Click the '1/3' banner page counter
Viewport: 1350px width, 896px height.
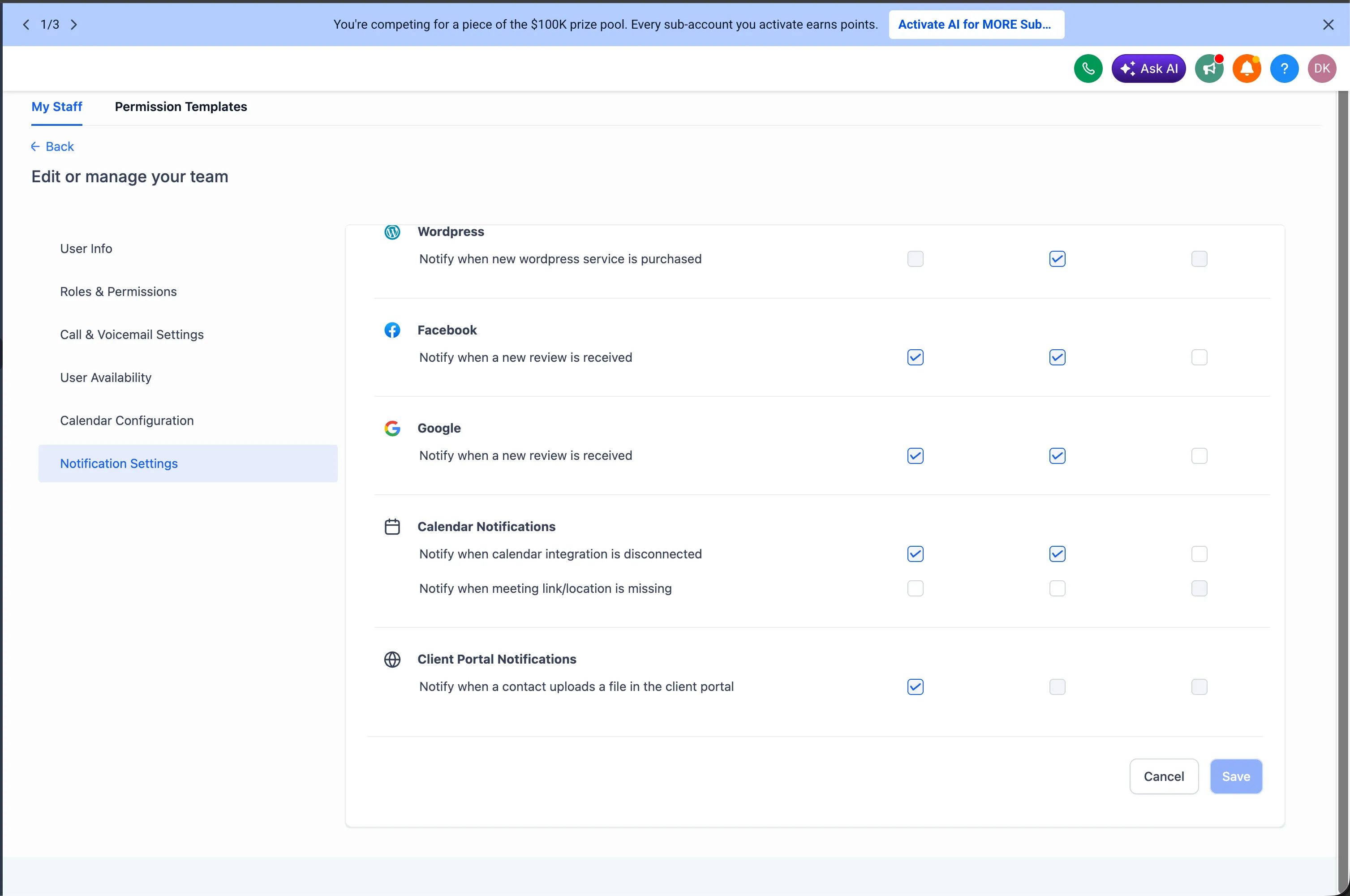(50, 25)
